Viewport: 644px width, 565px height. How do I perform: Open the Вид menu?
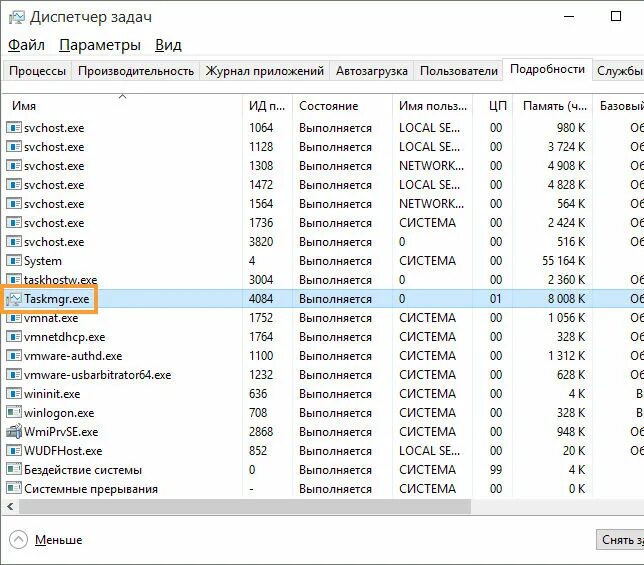click(168, 45)
